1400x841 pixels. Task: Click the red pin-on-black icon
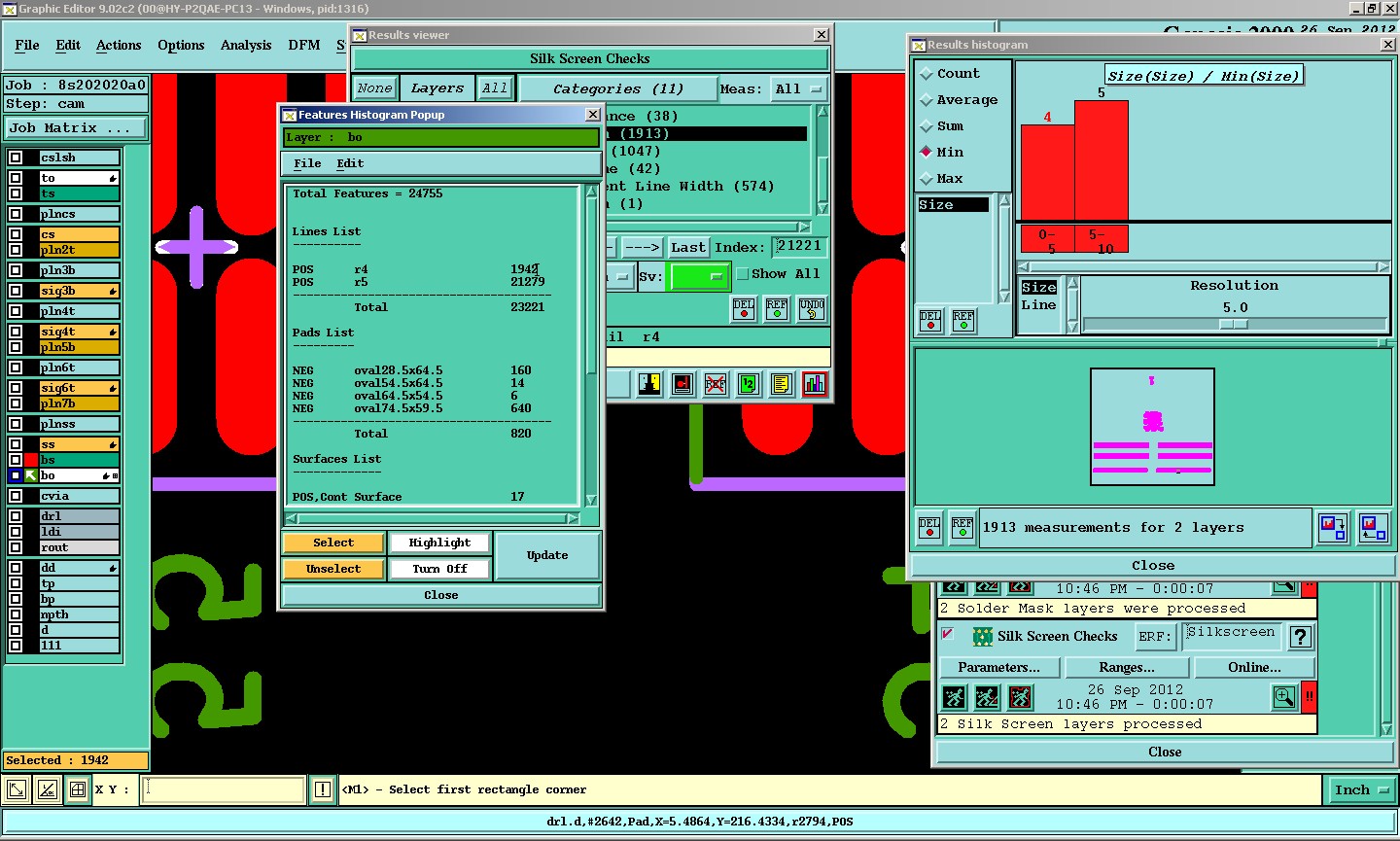[x=682, y=384]
